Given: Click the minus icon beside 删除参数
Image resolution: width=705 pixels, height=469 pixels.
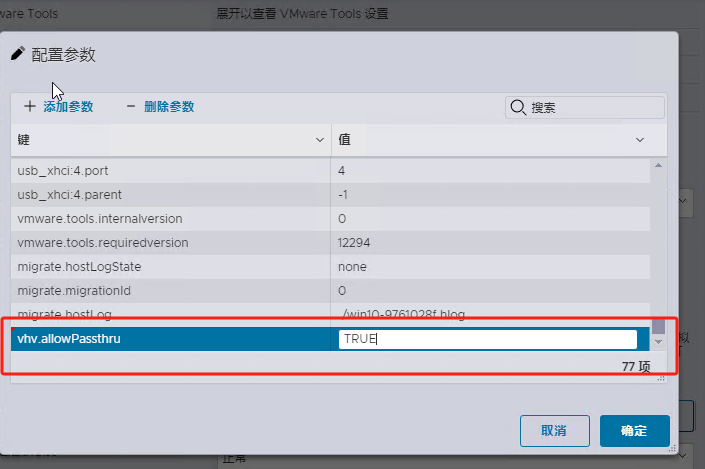Looking at the screenshot, I should tap(131, 107).
